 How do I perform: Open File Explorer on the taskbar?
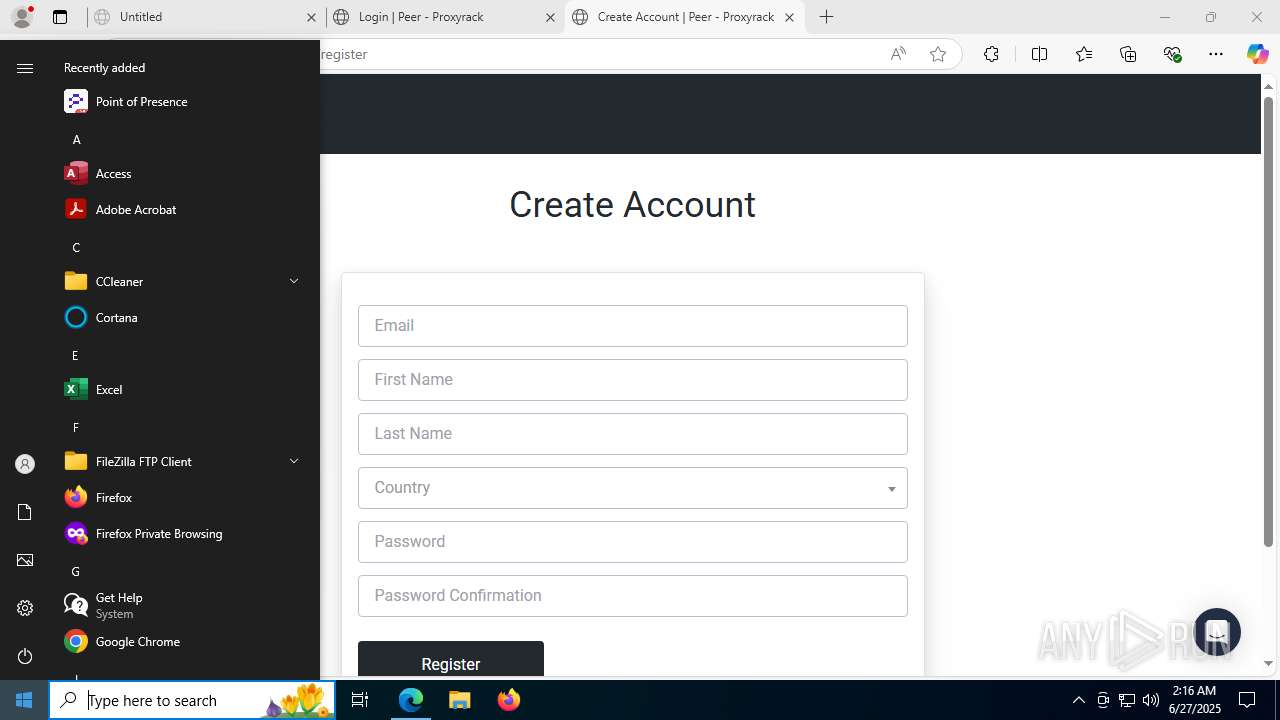460,700
